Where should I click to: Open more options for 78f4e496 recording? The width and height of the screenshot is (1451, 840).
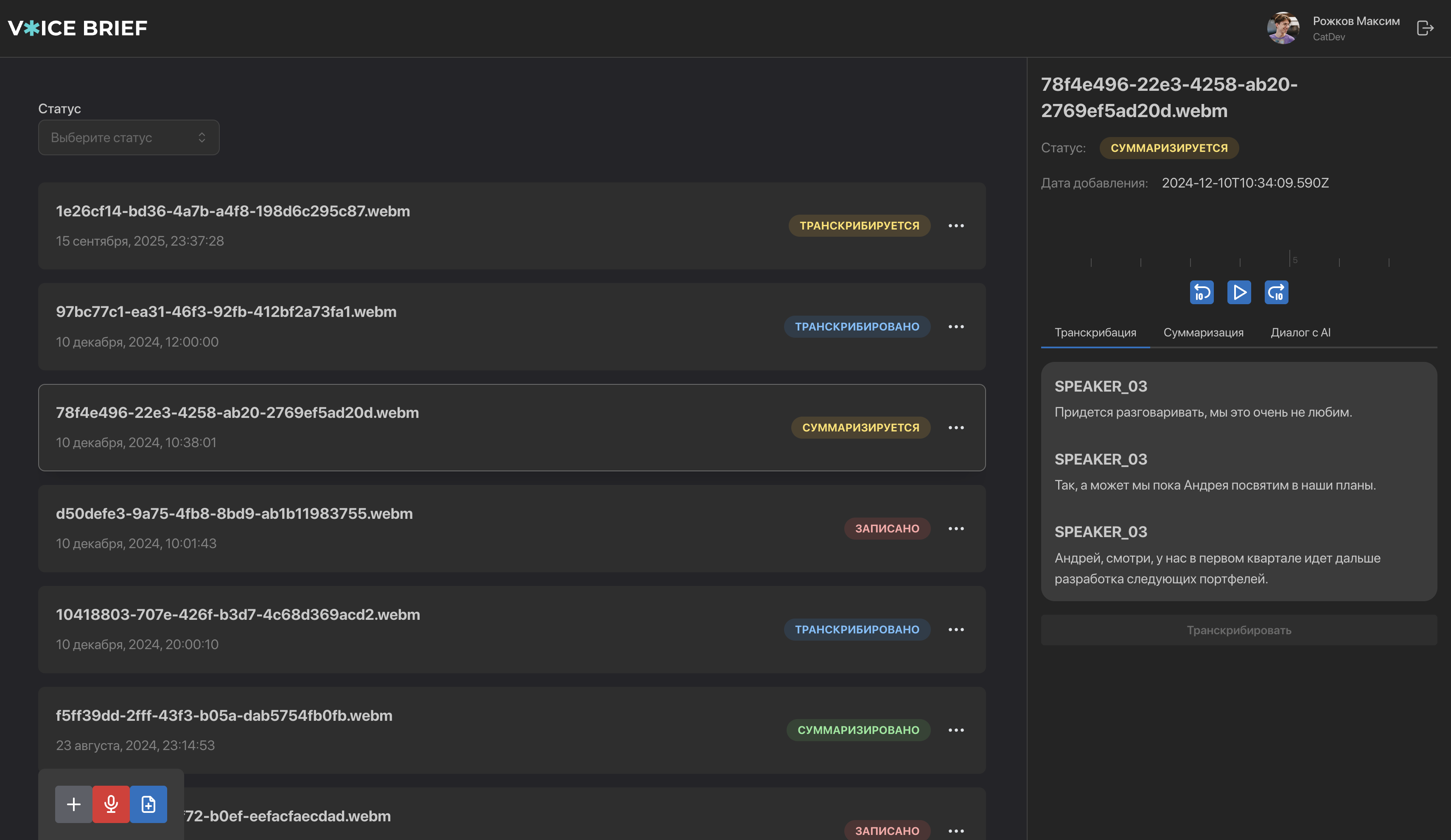(956, 428)
